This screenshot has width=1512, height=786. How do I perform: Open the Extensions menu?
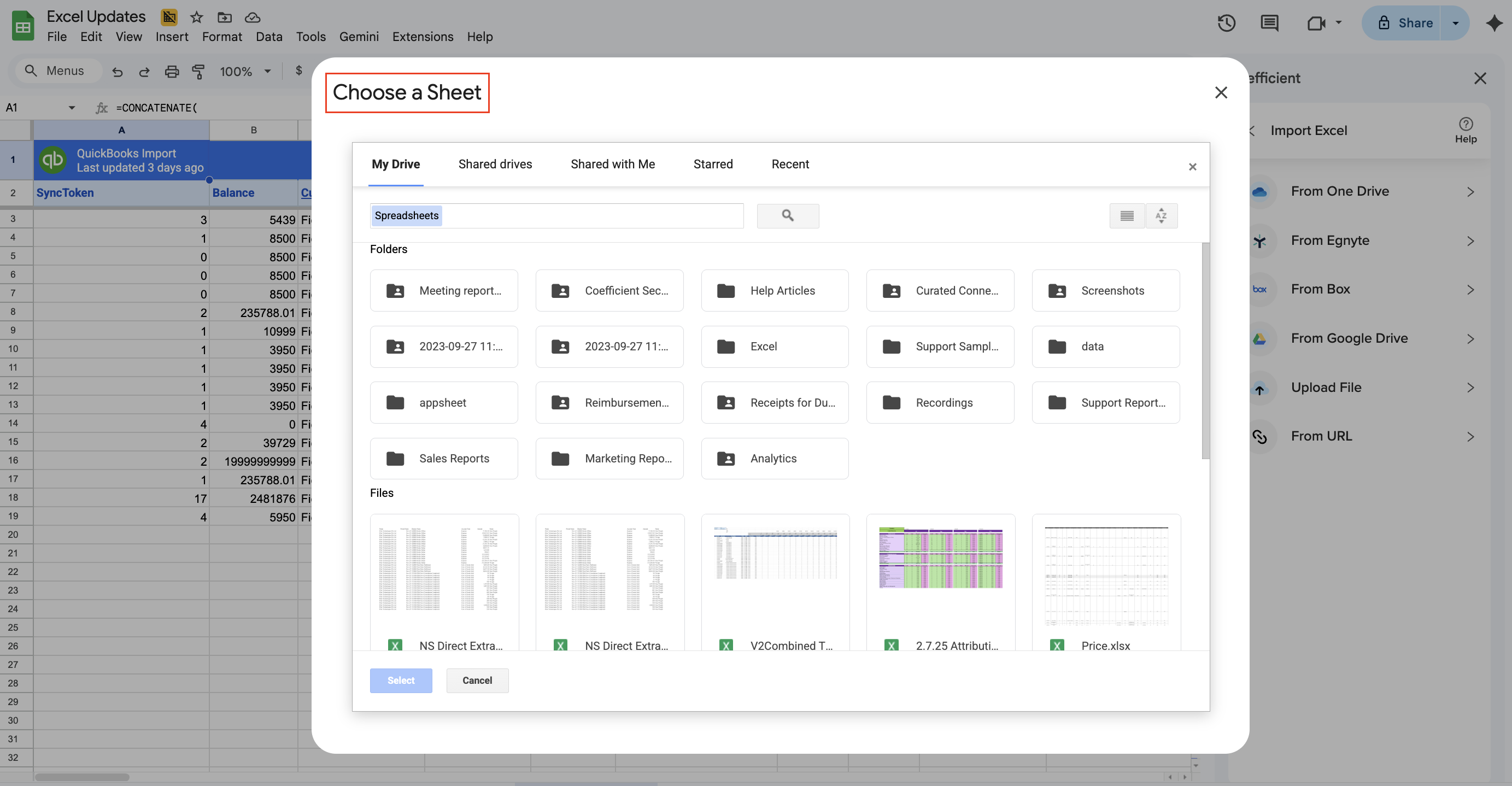coord(423,37)
